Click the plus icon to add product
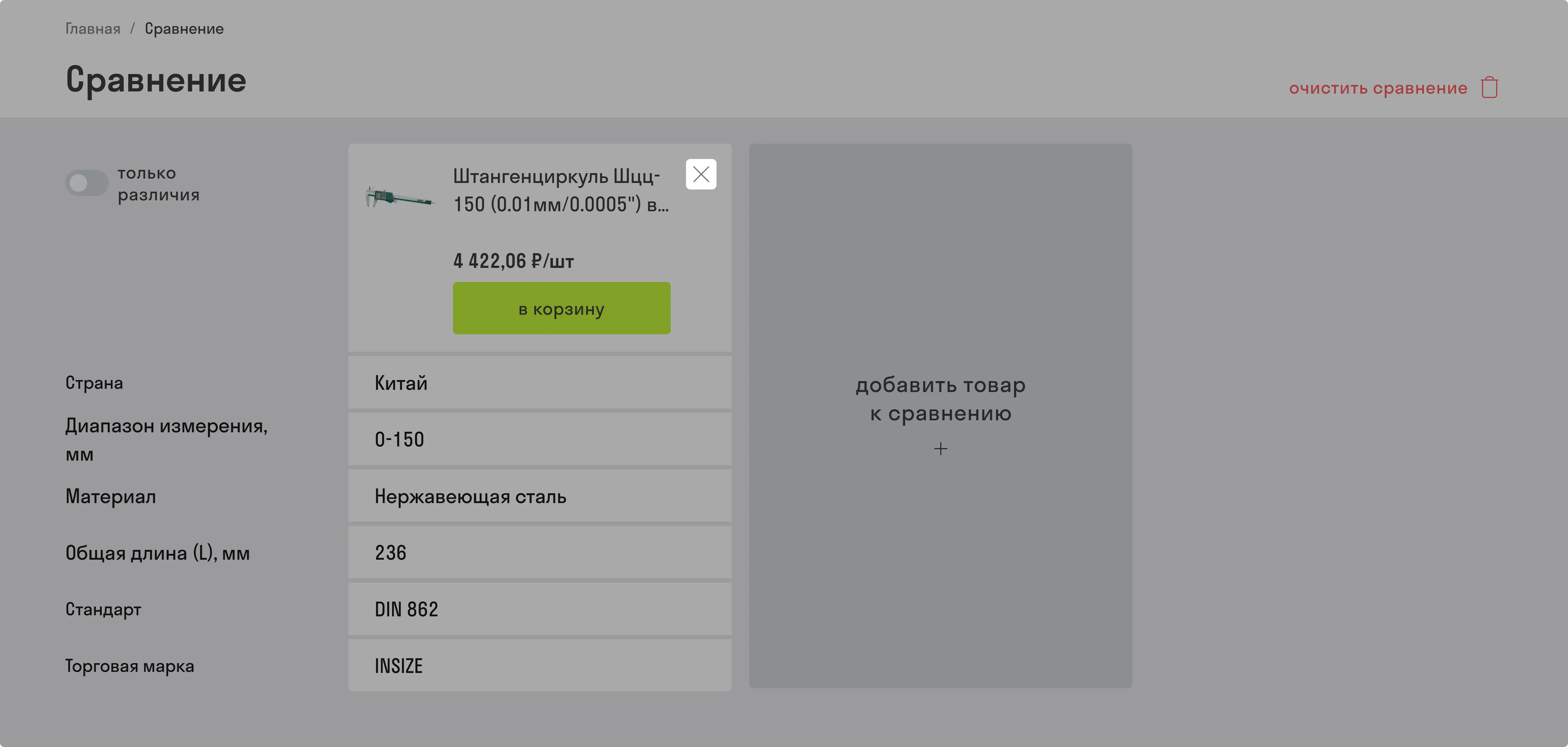 tap(941, 449)
